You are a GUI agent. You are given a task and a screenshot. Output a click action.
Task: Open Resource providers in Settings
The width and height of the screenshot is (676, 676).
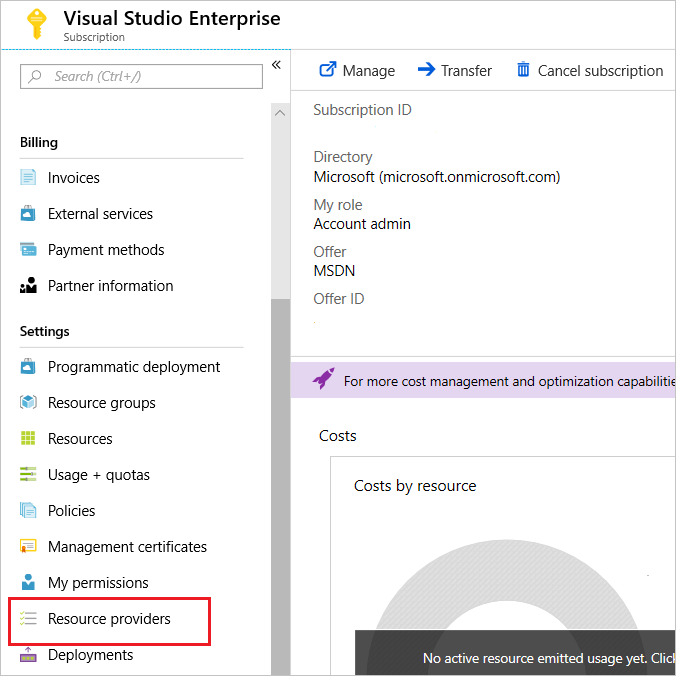tap(110, 619)
